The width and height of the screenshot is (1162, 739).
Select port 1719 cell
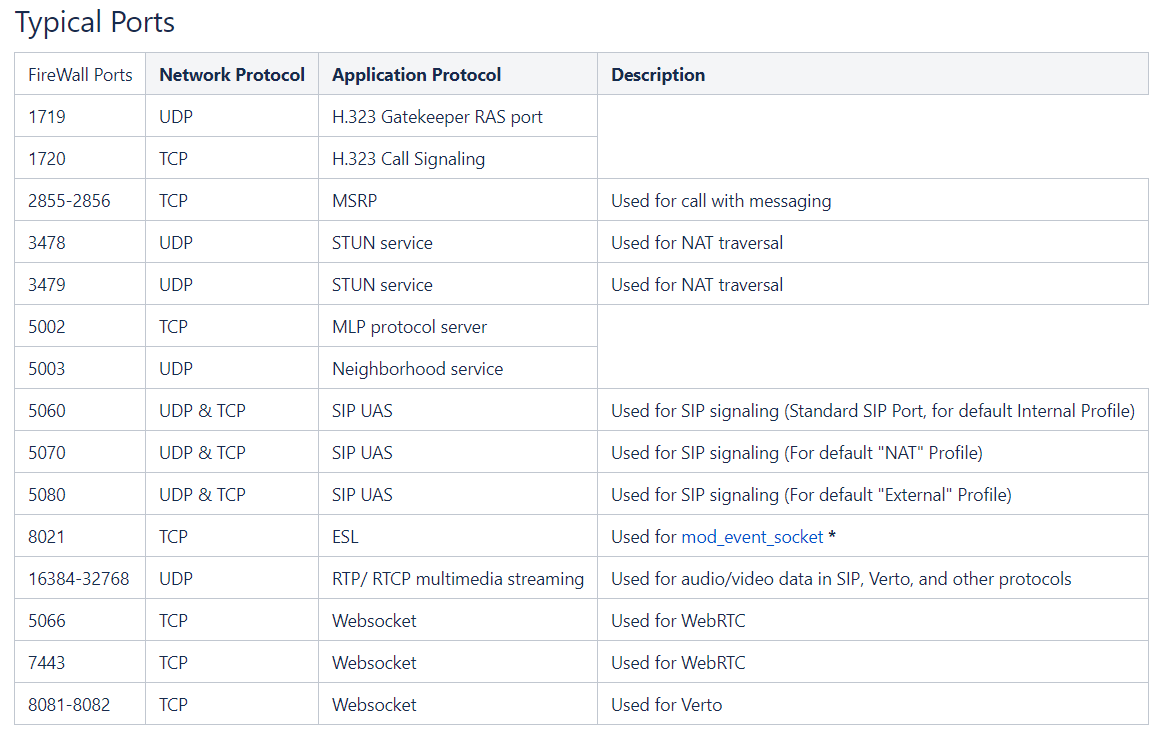pyautogui.click(x=80, y=116)
